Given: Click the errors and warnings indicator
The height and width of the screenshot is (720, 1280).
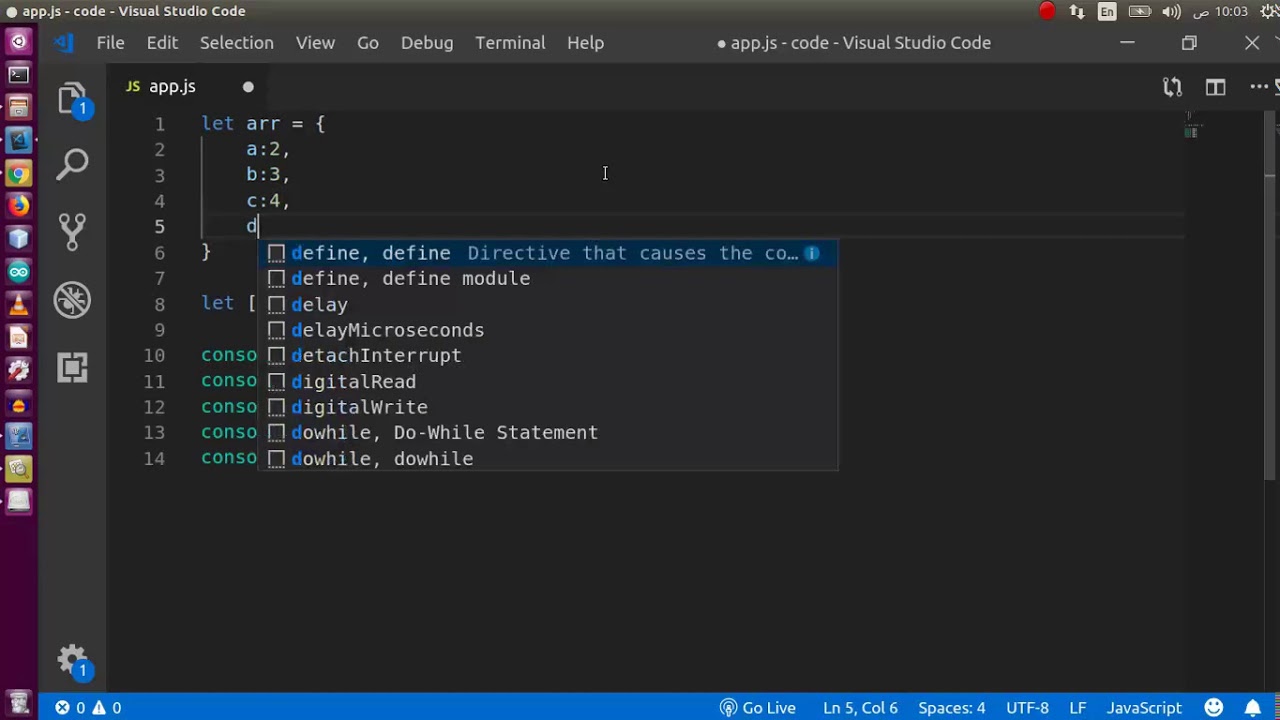Looking at the screenshot, I should [x=88, y=708].
